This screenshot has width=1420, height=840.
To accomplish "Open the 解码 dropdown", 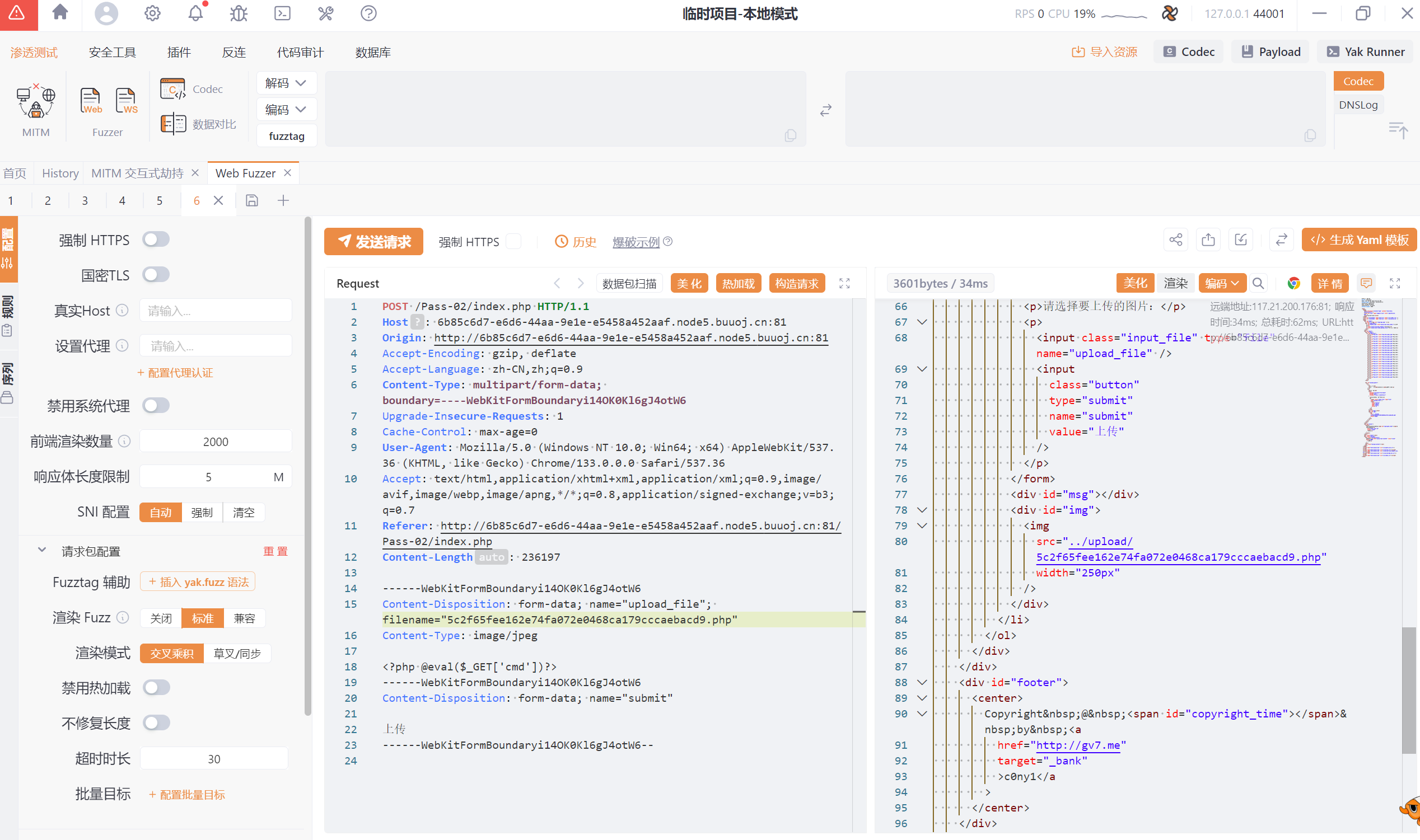I will point(286,83).
